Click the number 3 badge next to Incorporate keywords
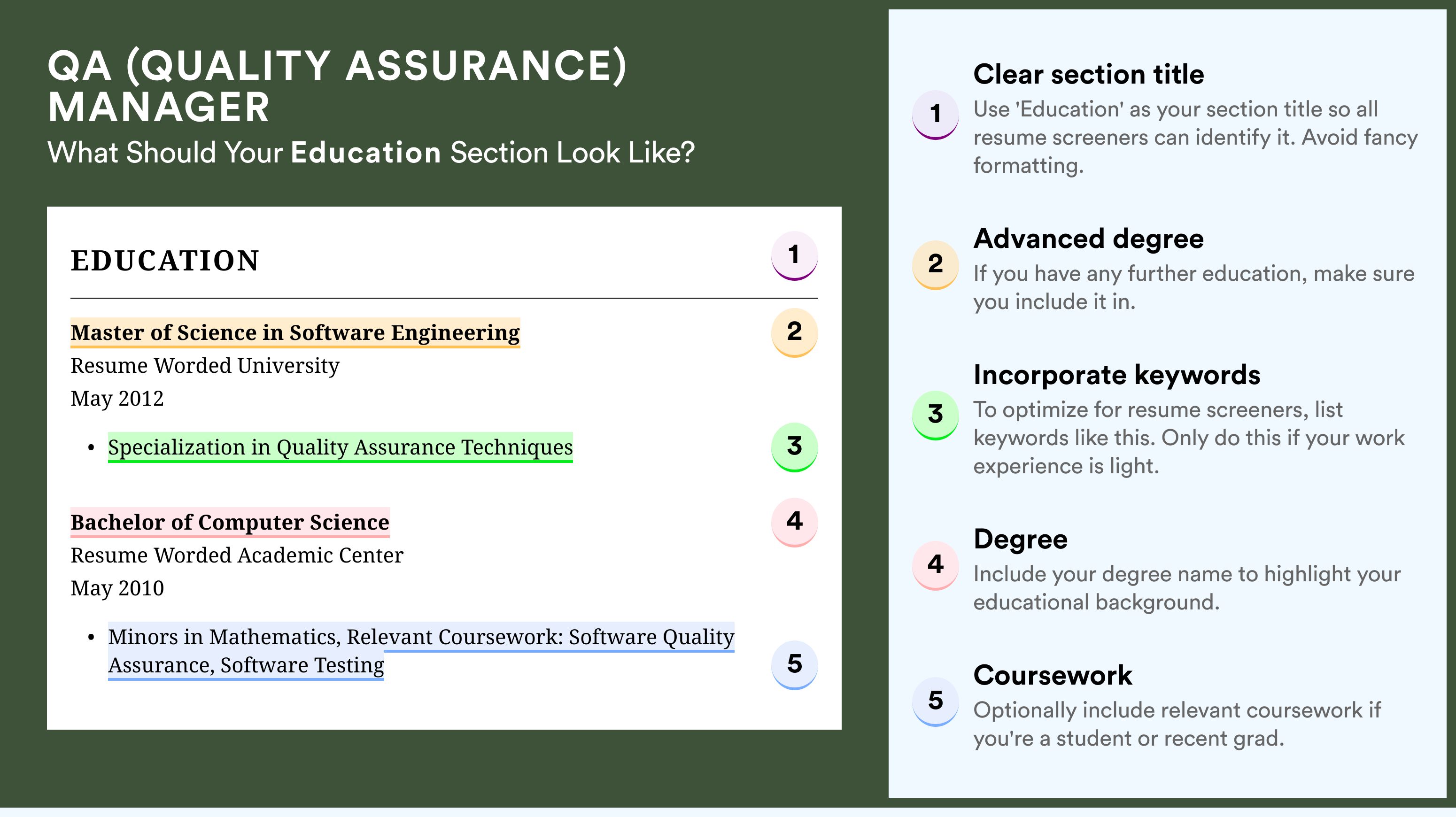Viewport: 1456px width, 817px height. (935, 415)
